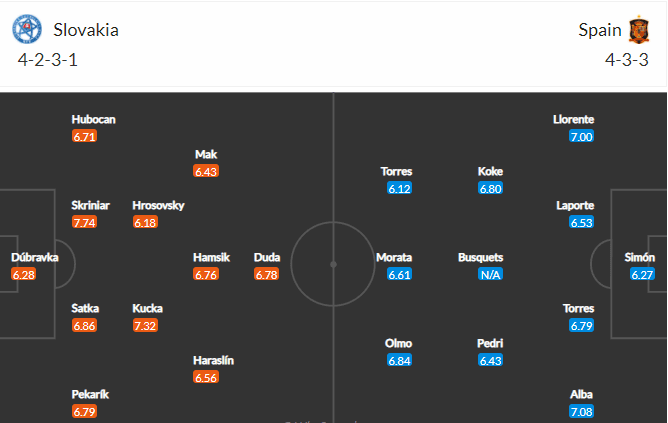
Task: Click the player name Haraslín
Action: 213,360
